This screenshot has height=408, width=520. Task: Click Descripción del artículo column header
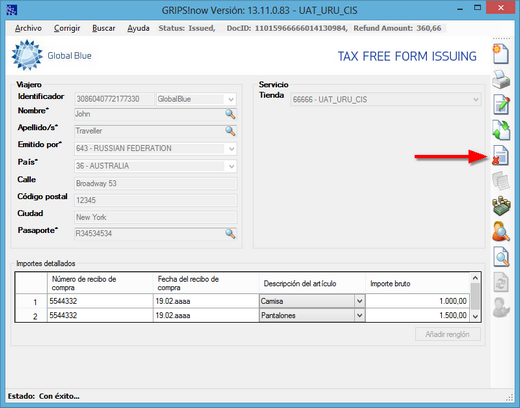point(312,284)
